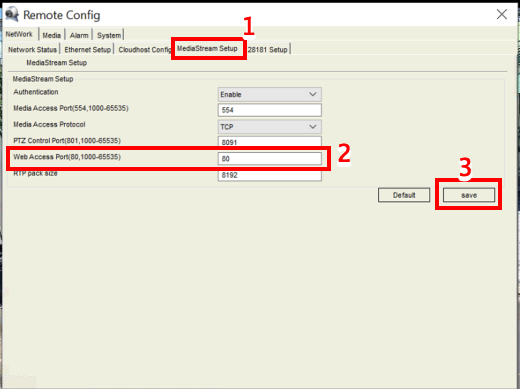Switch to the NetWork tab
This screenshot has height=389, width=520.
point(19,34)
